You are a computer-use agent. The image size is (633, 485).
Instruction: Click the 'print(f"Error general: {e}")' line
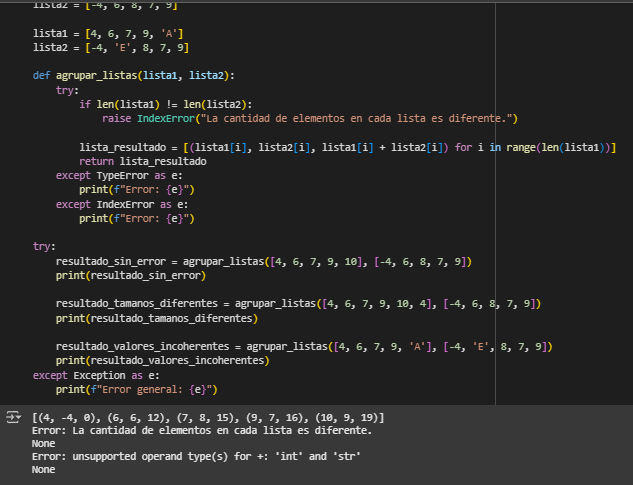tap(137, 390)
